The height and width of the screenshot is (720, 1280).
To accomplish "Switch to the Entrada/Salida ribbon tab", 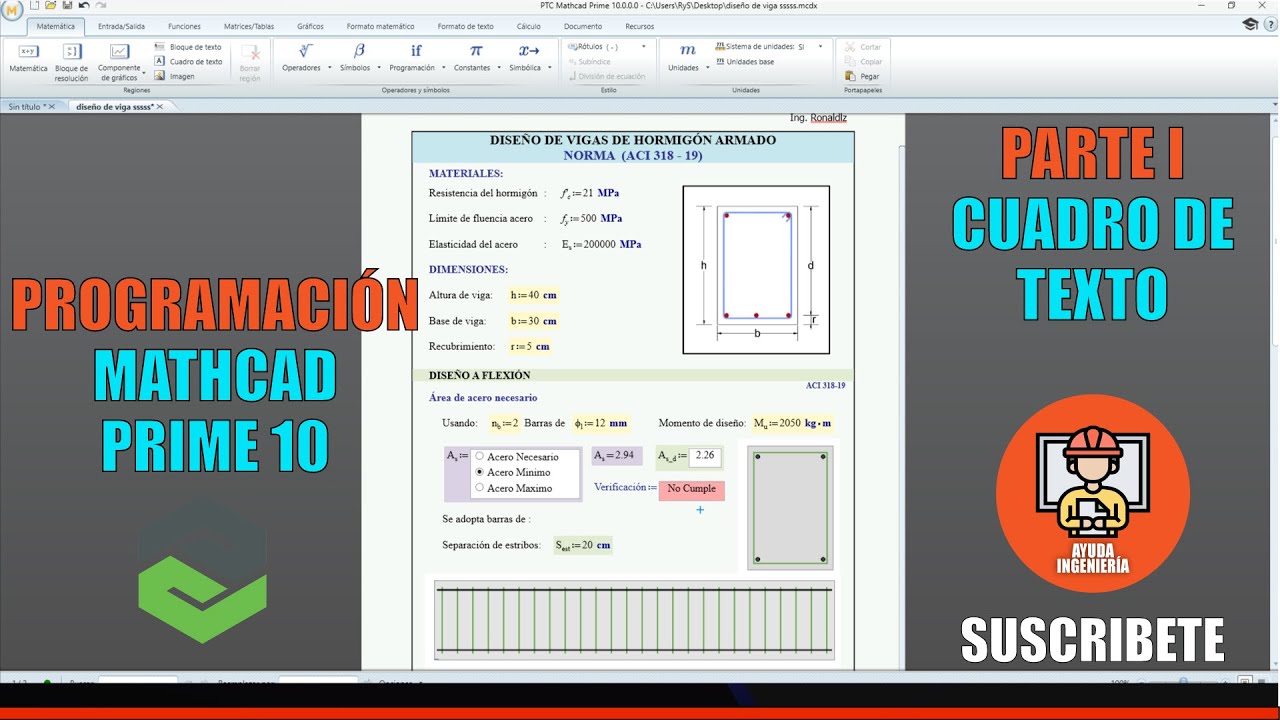I will (x=121, y=27).
